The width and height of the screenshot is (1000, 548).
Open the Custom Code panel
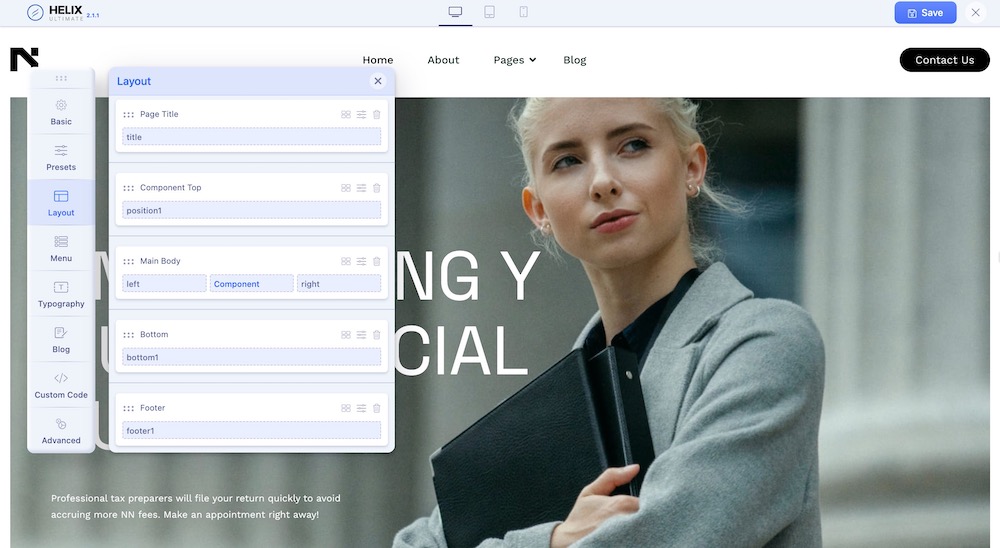(61, 385)
